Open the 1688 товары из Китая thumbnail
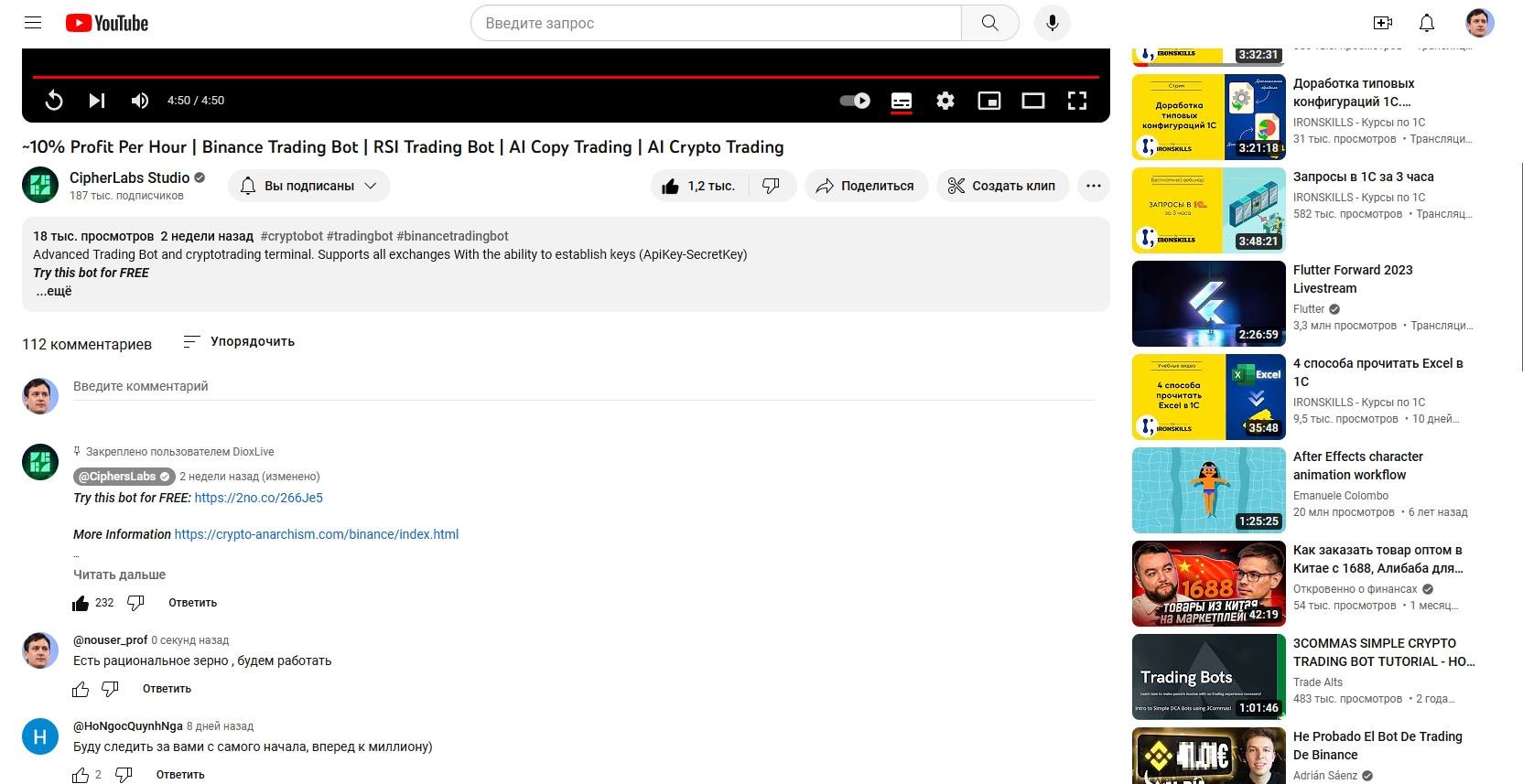 point(1209,584)
